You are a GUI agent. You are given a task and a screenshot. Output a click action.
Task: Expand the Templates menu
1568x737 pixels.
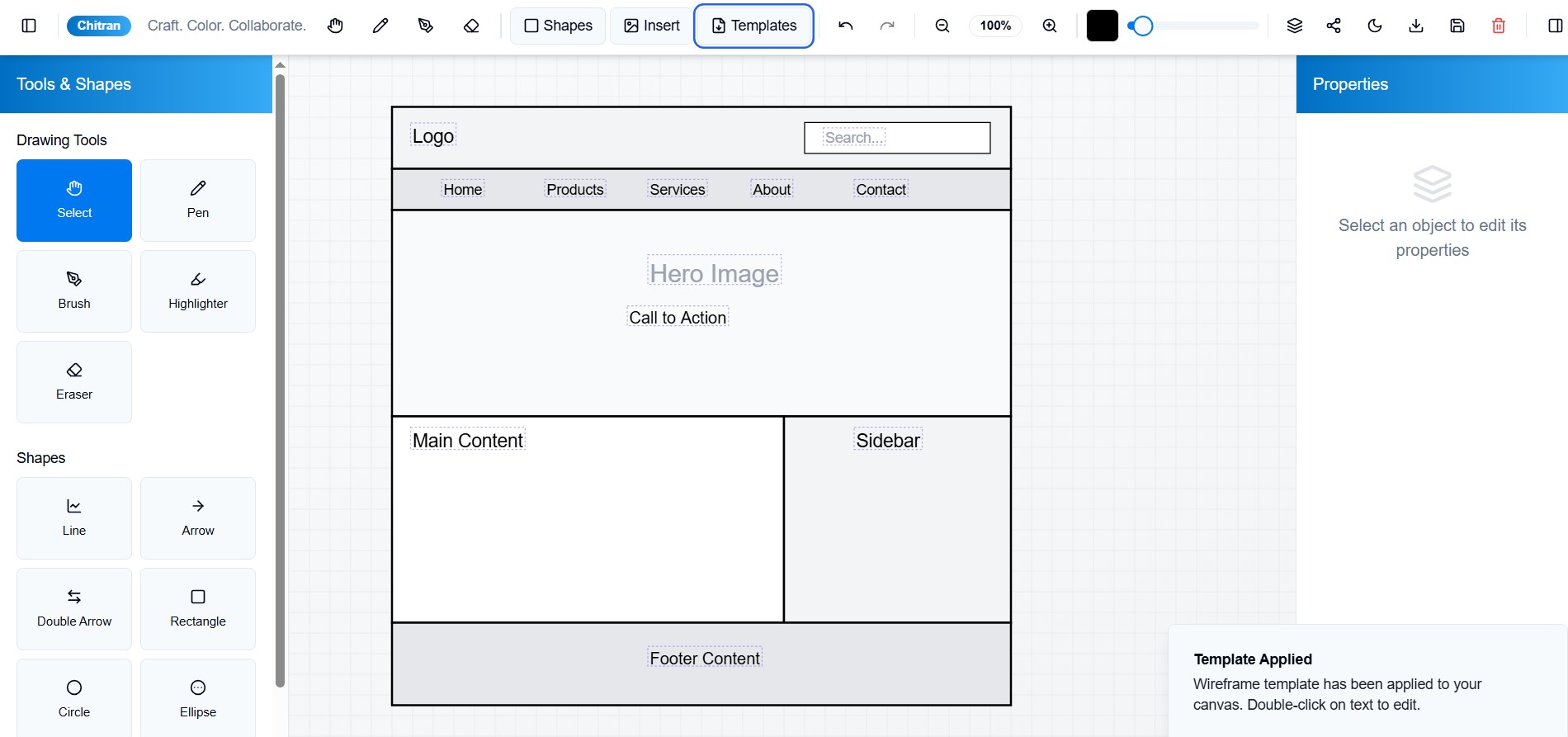point(754,26)
